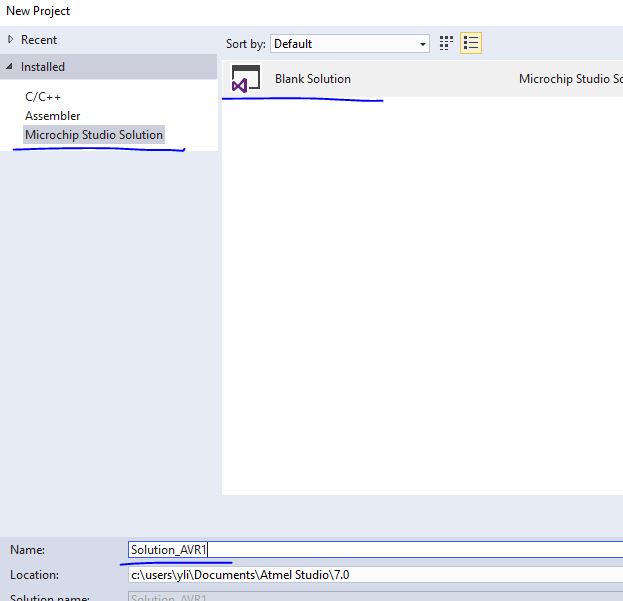
Task: Click the Microchip Studio type label in template row
Action: pyautogui.click(x=571, y=79)
